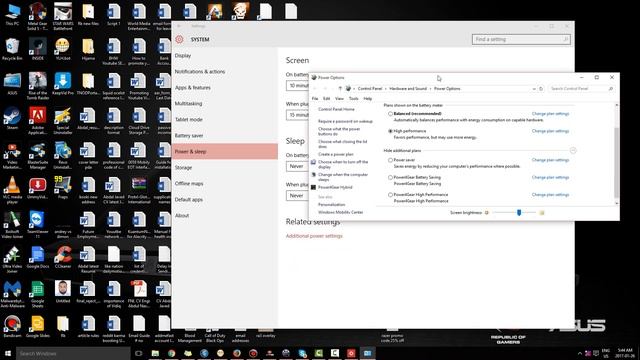This screenshot has height=360, width=640.
Task: Change plan settings for High performance
Action: click(550, 131)
